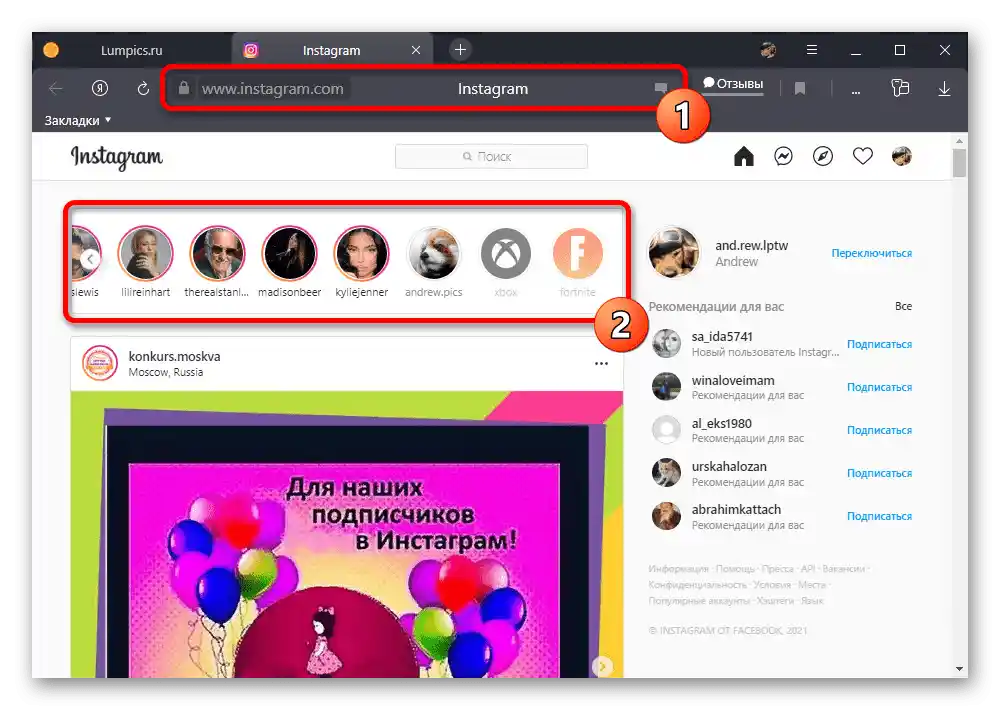Follow sa_ida5741 via Подписаться
This screenshot has height=710, width=1000.
click(x=879, y=344)
